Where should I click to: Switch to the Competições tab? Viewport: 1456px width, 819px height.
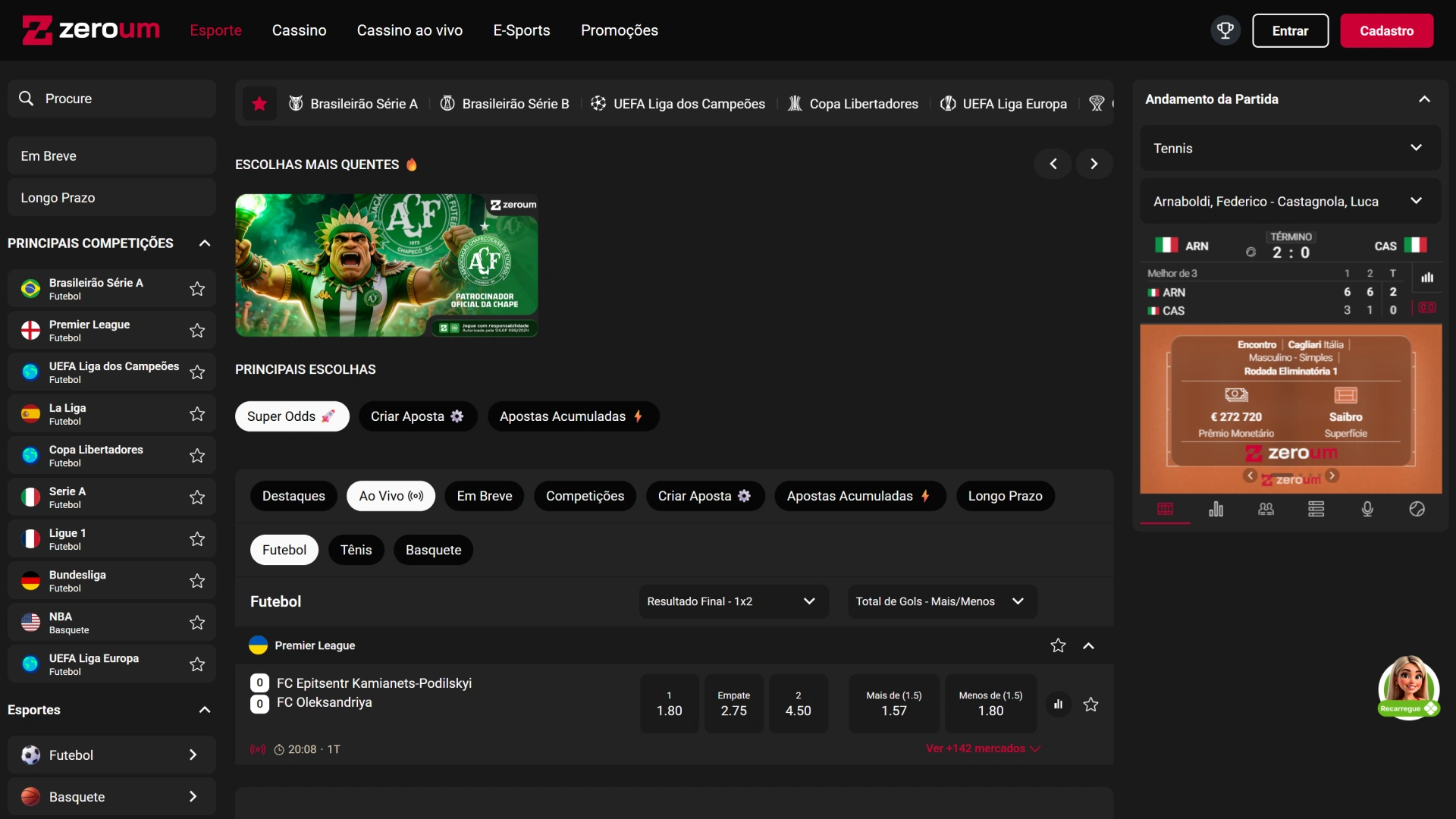click(x=585, y=496)
